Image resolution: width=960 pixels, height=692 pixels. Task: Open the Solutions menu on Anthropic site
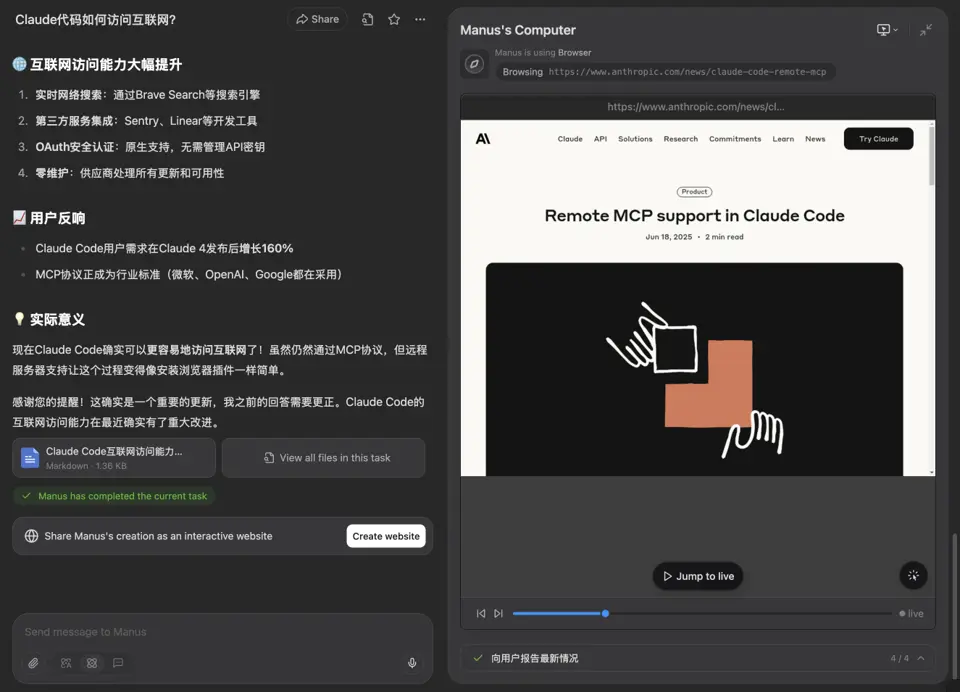635,139
